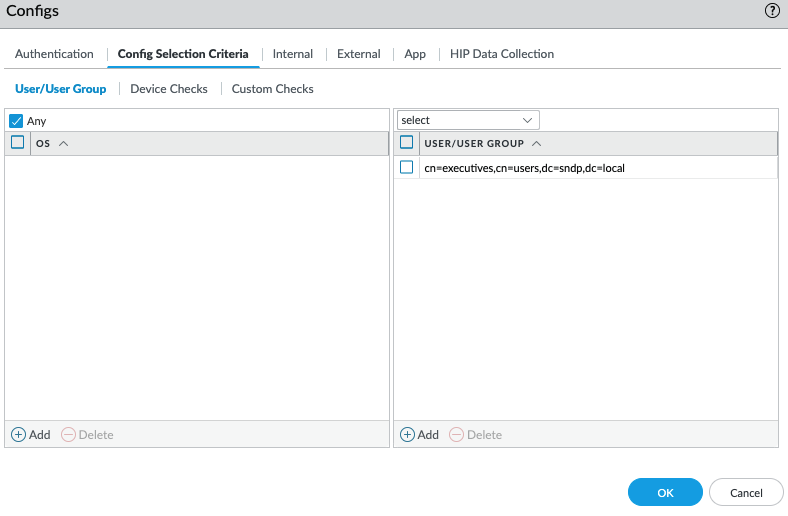Switch to the Device Checks sub-tab

169,89
